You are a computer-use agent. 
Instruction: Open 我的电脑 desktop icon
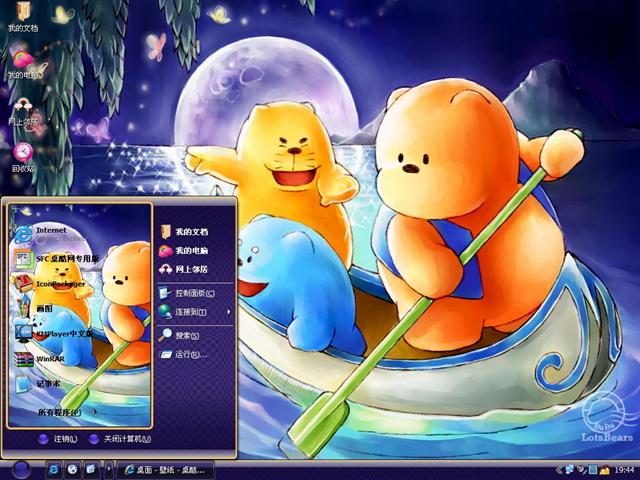coord(22,64)
